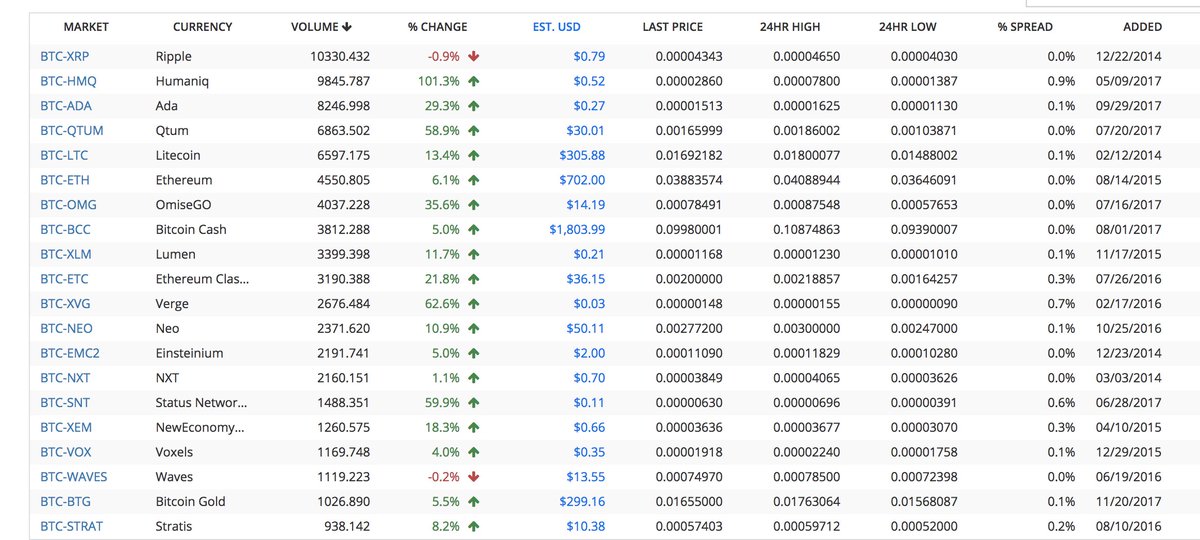Open the BTC-BCC market link
This screenshot has height=540, width=1200.
coord(66,229)
